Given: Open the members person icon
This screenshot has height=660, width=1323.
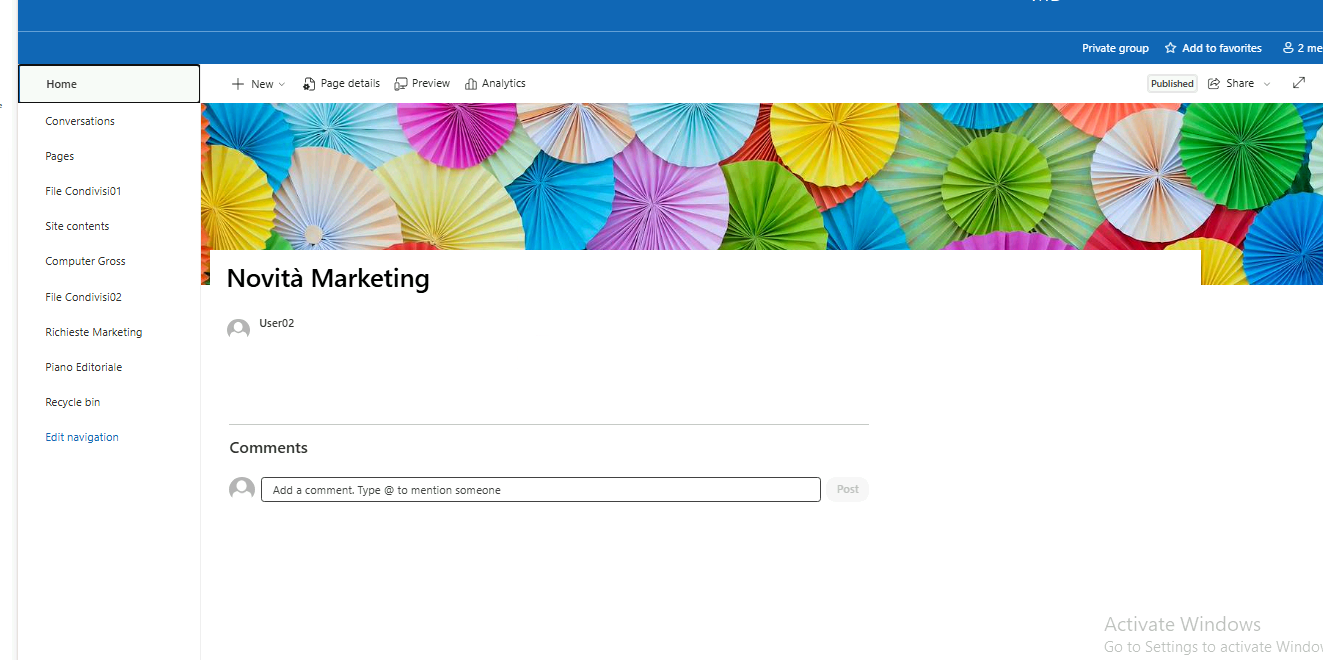Looking at the screenshot, I should [x=1288, y=48].
